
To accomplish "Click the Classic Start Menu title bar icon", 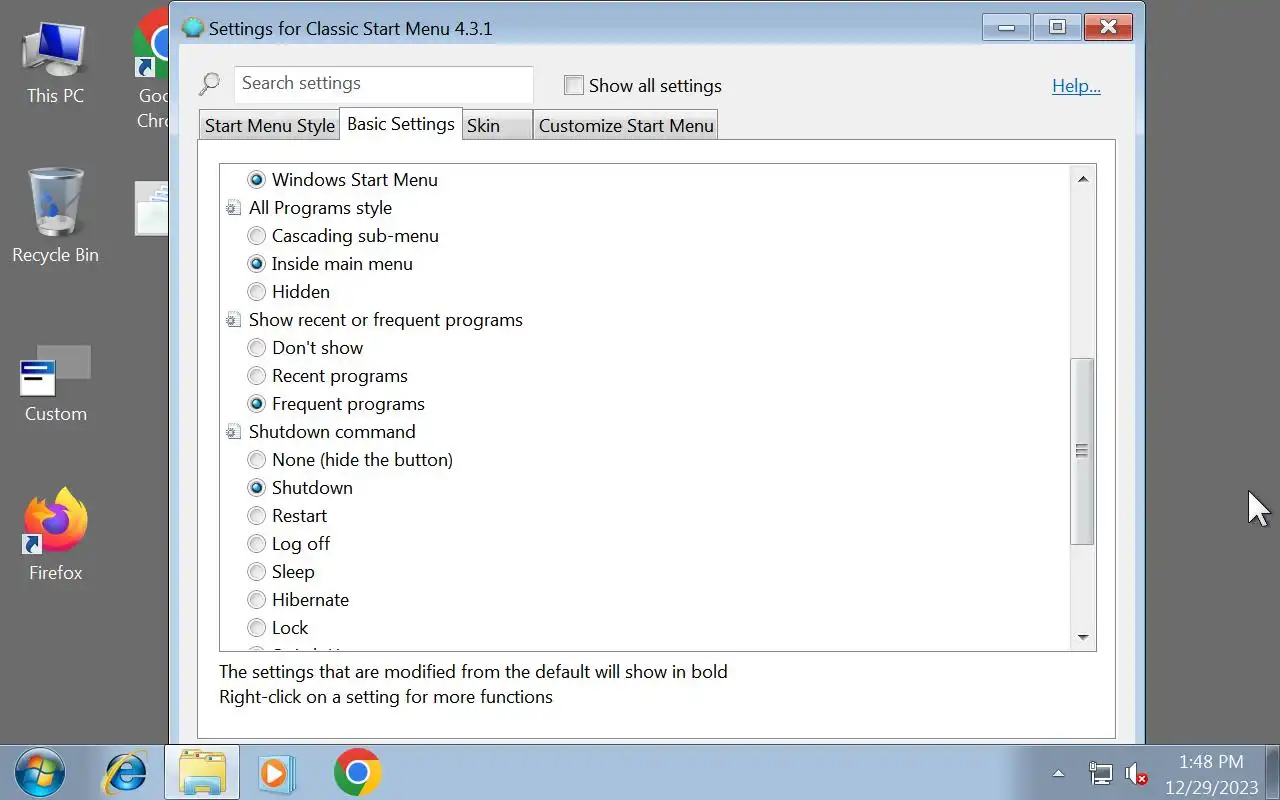I will [x=192, y=28].
